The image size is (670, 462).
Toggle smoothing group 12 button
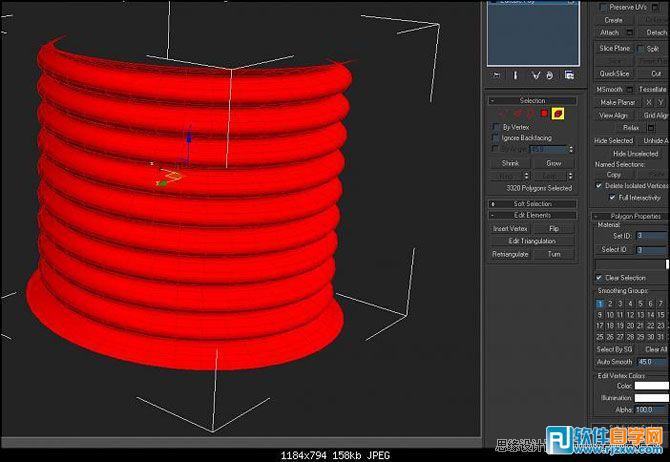pyautogui.click(x=630, y=315)
